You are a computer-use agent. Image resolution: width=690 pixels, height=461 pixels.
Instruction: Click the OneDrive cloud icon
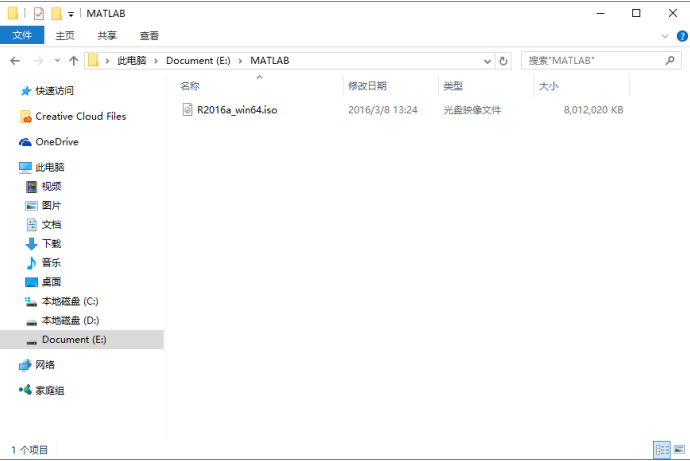point(25,142)
